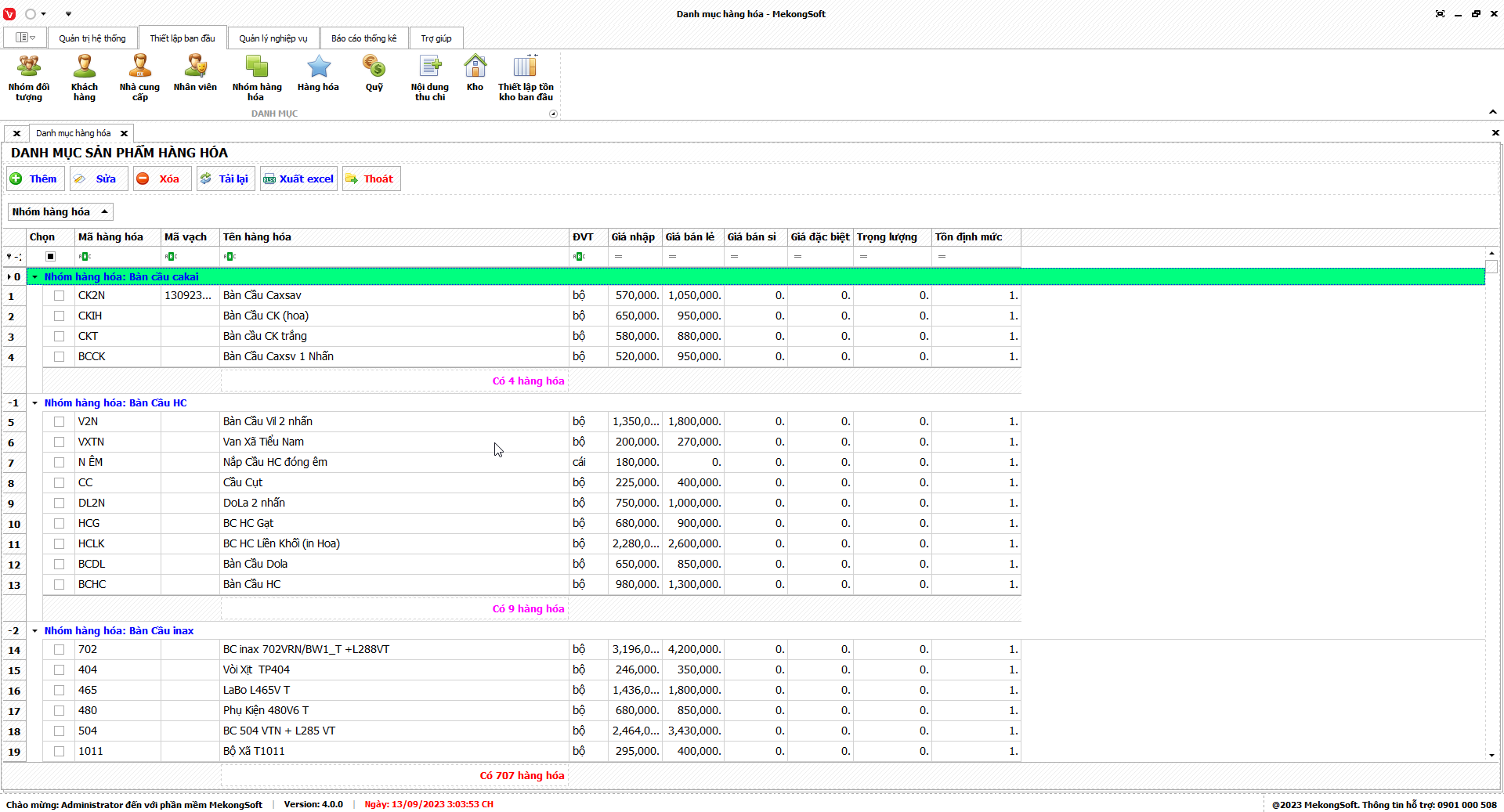Open the Báo cáo thống kê tab
1504x812 pixels.
pos(363,38)
